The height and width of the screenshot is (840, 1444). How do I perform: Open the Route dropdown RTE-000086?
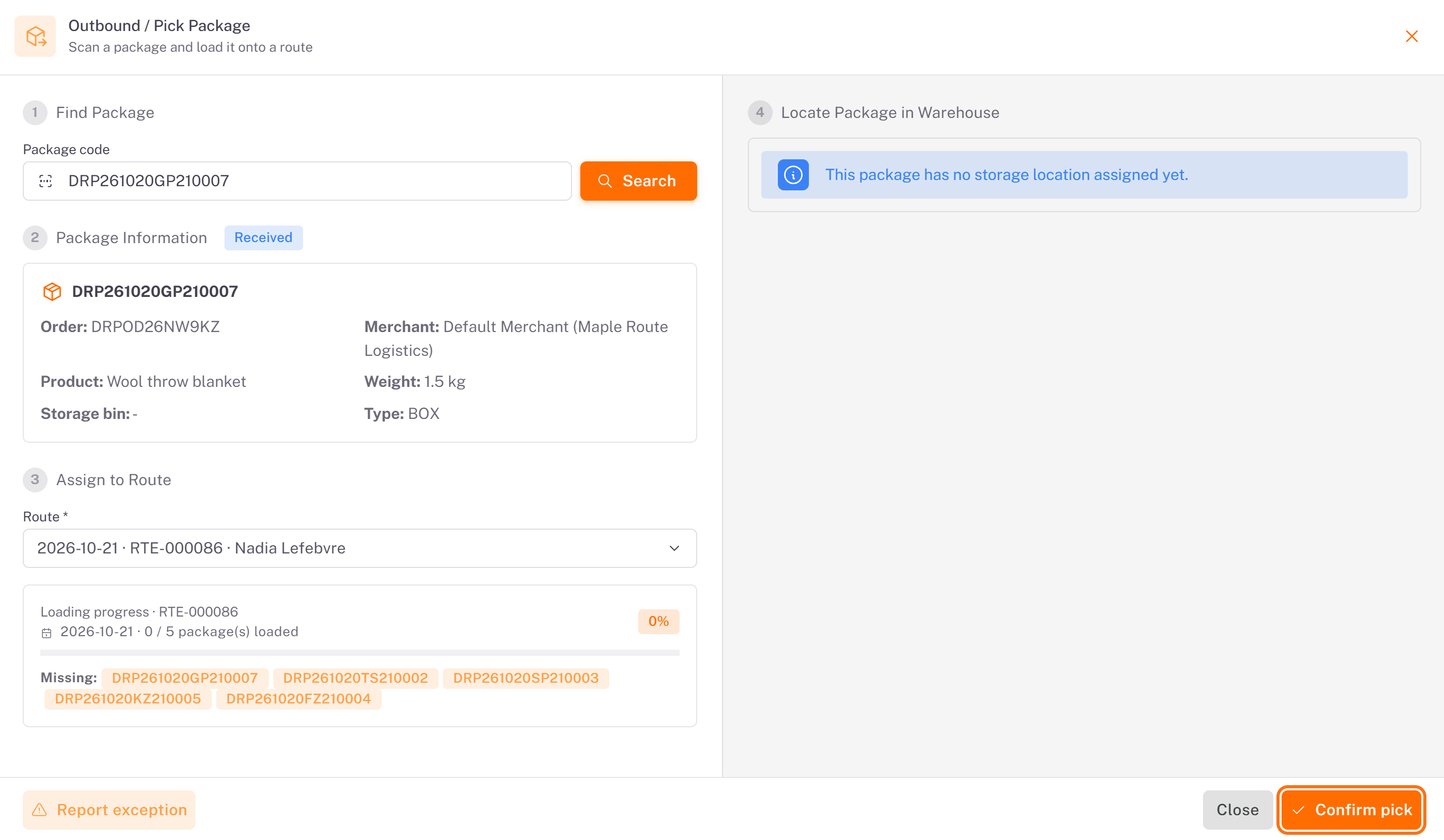tap(360, 548)
